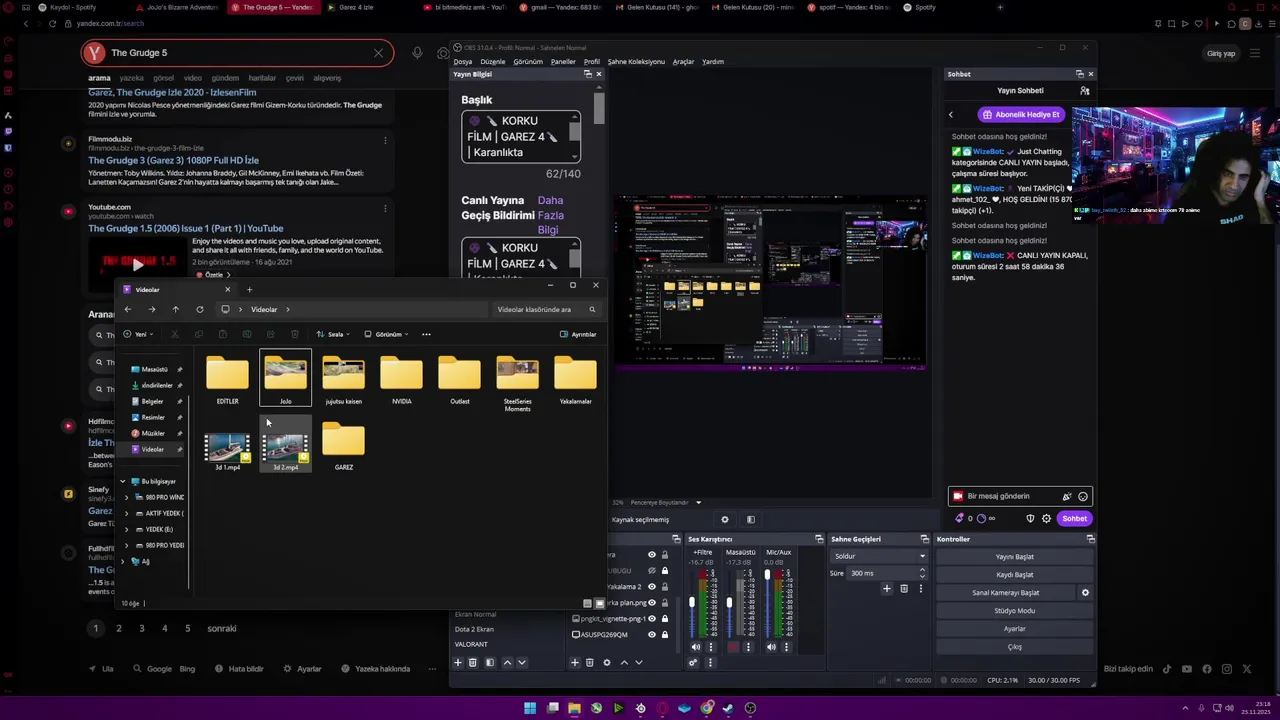Select the SteelSeries Moments folder
Viewport: 1280px width, 720px height.
(x=517, y=383)
